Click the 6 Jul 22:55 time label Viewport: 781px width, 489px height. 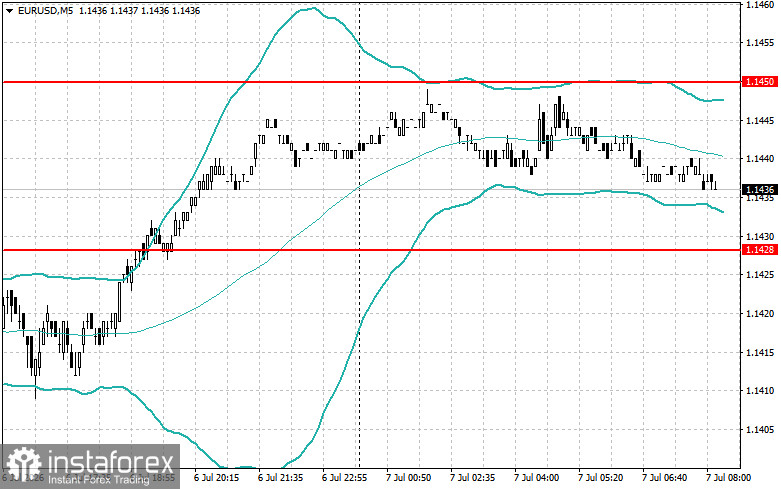pos(345,478)
